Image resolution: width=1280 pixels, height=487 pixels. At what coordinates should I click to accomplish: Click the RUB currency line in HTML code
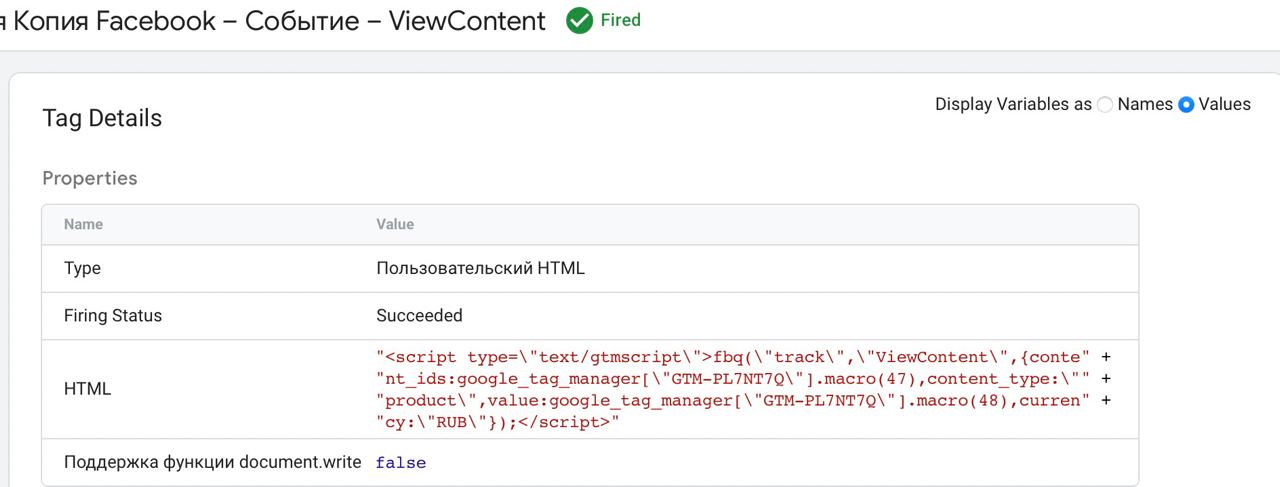tap(498, 422)
